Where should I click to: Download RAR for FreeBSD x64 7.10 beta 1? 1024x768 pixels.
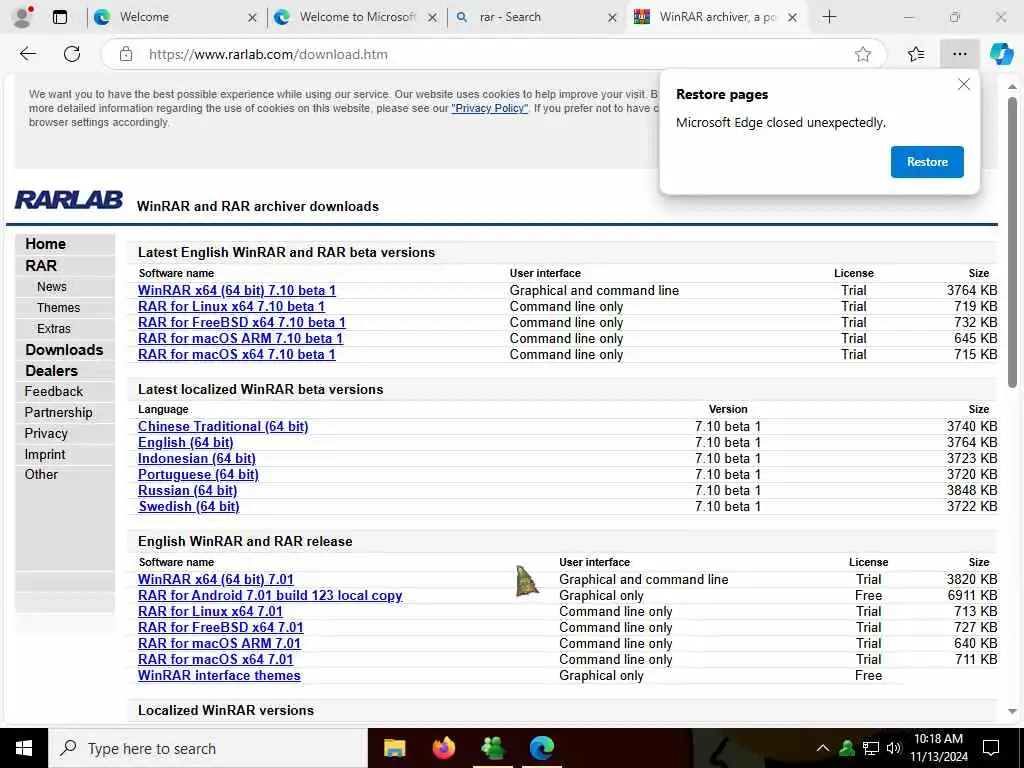(x=242, y=323)
